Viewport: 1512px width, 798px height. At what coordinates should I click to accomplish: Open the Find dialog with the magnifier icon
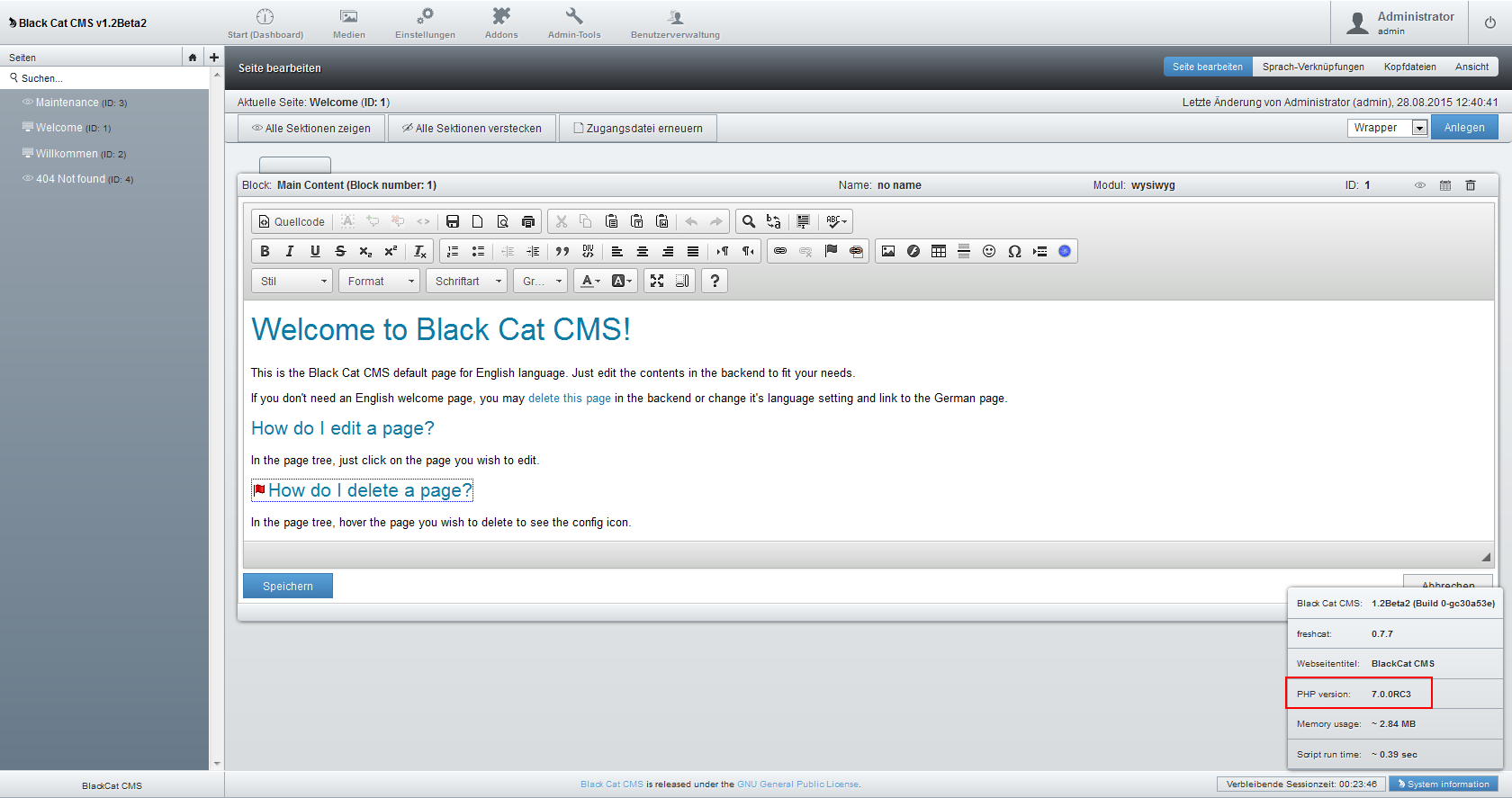[x=749, y=221]
